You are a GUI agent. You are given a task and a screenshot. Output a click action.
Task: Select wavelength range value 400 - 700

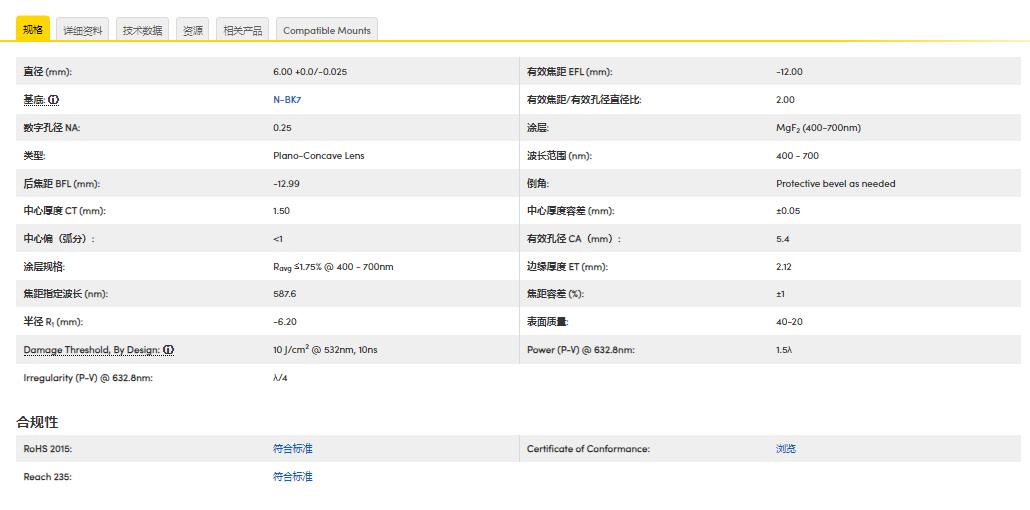pos(797,156)
